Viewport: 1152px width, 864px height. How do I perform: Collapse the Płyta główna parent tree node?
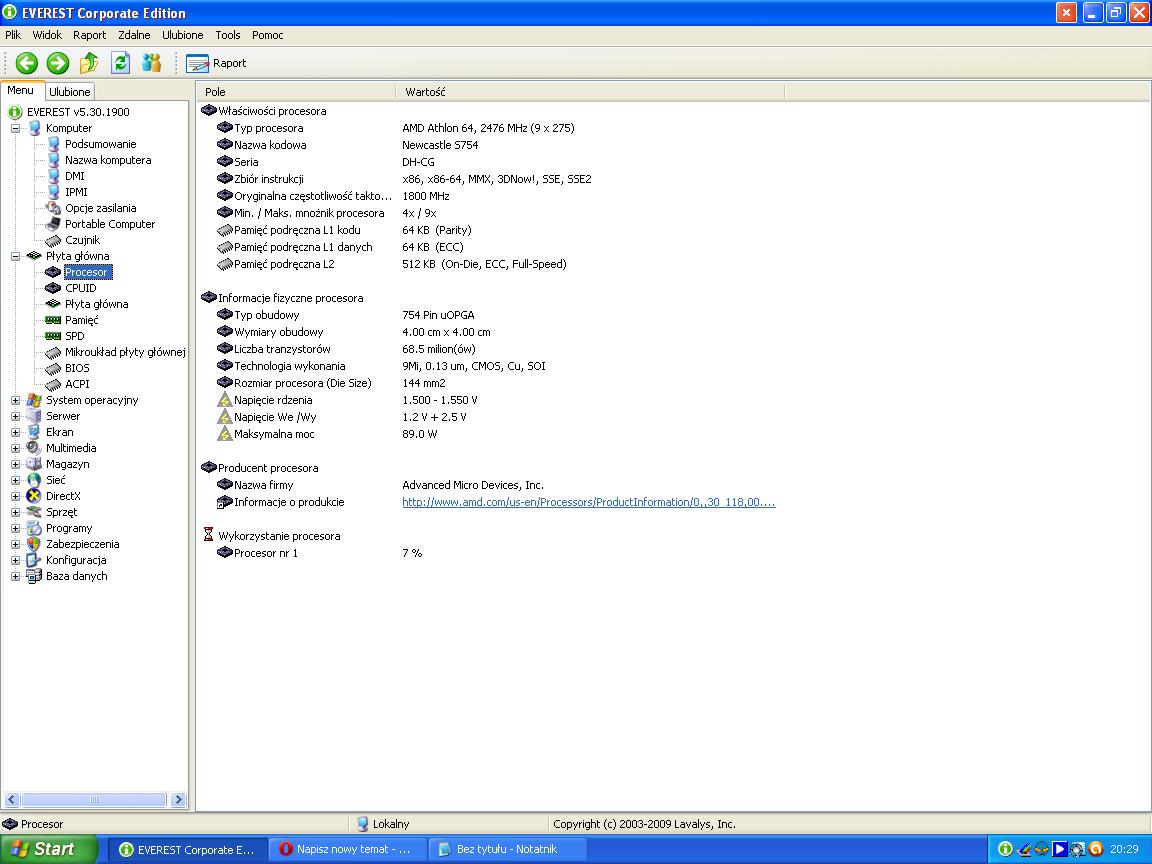click(15, 256)
